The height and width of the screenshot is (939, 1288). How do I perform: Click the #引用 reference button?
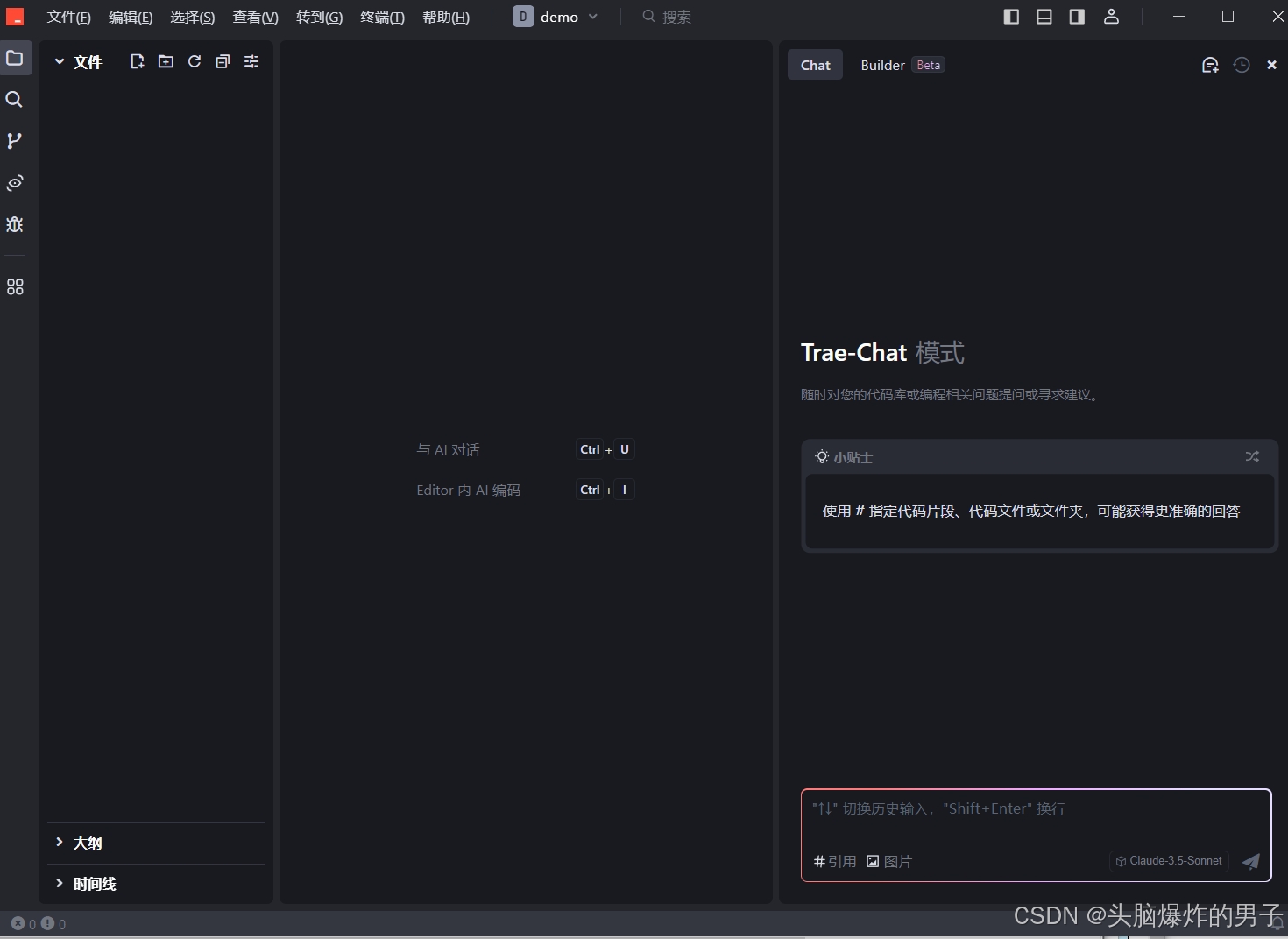point(835,861)
